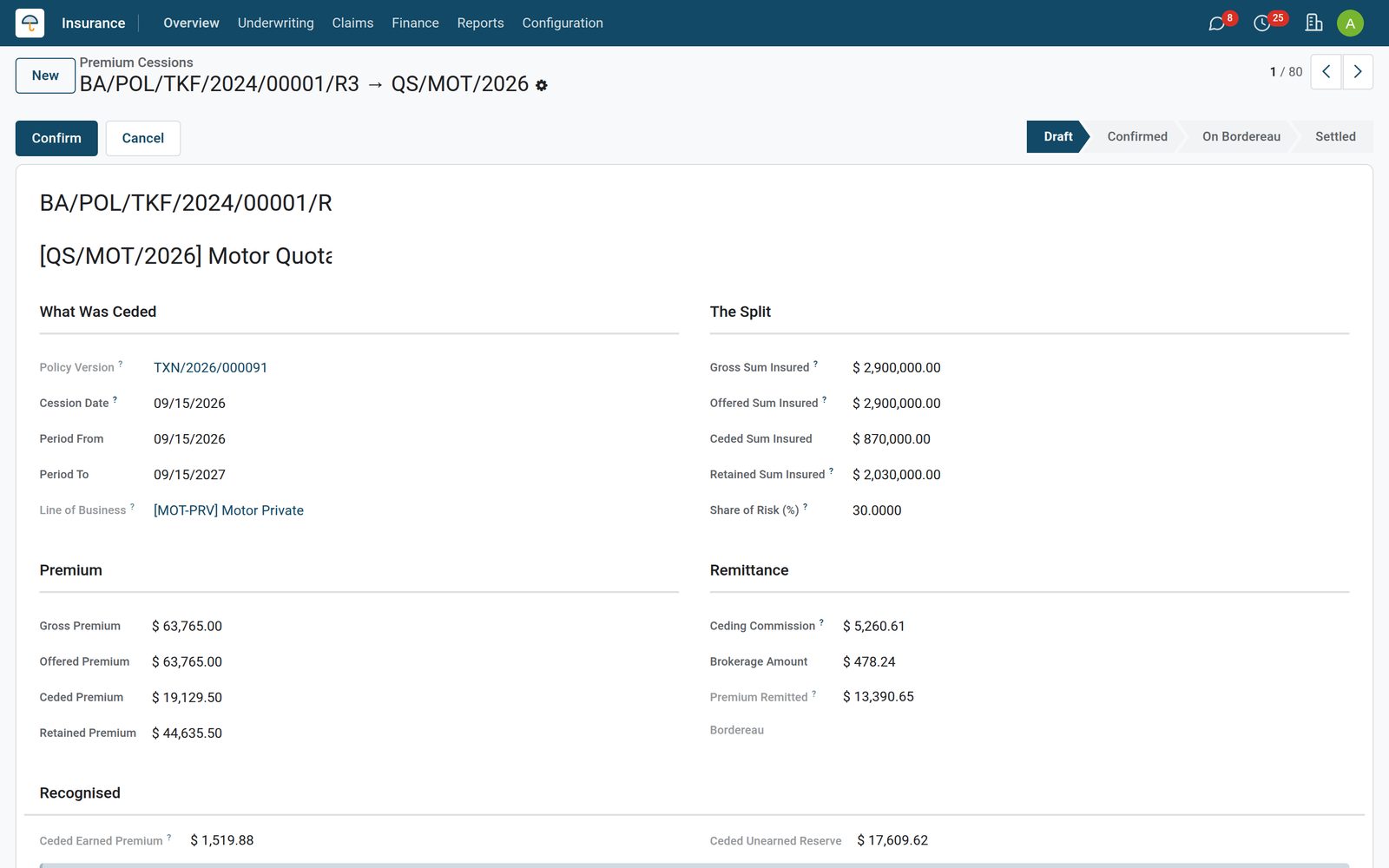Go to next record arrow
The width and height of the screenshot is (1389, 868).
1358,72
